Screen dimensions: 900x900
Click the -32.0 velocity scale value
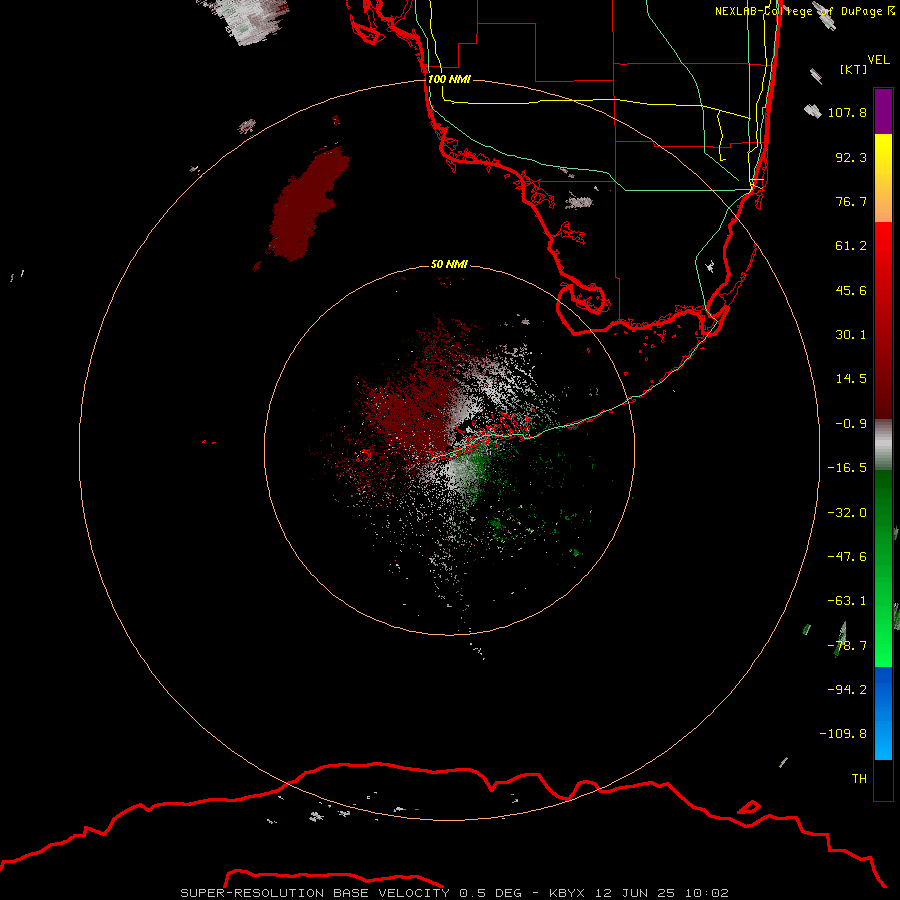tap(847, 513)
